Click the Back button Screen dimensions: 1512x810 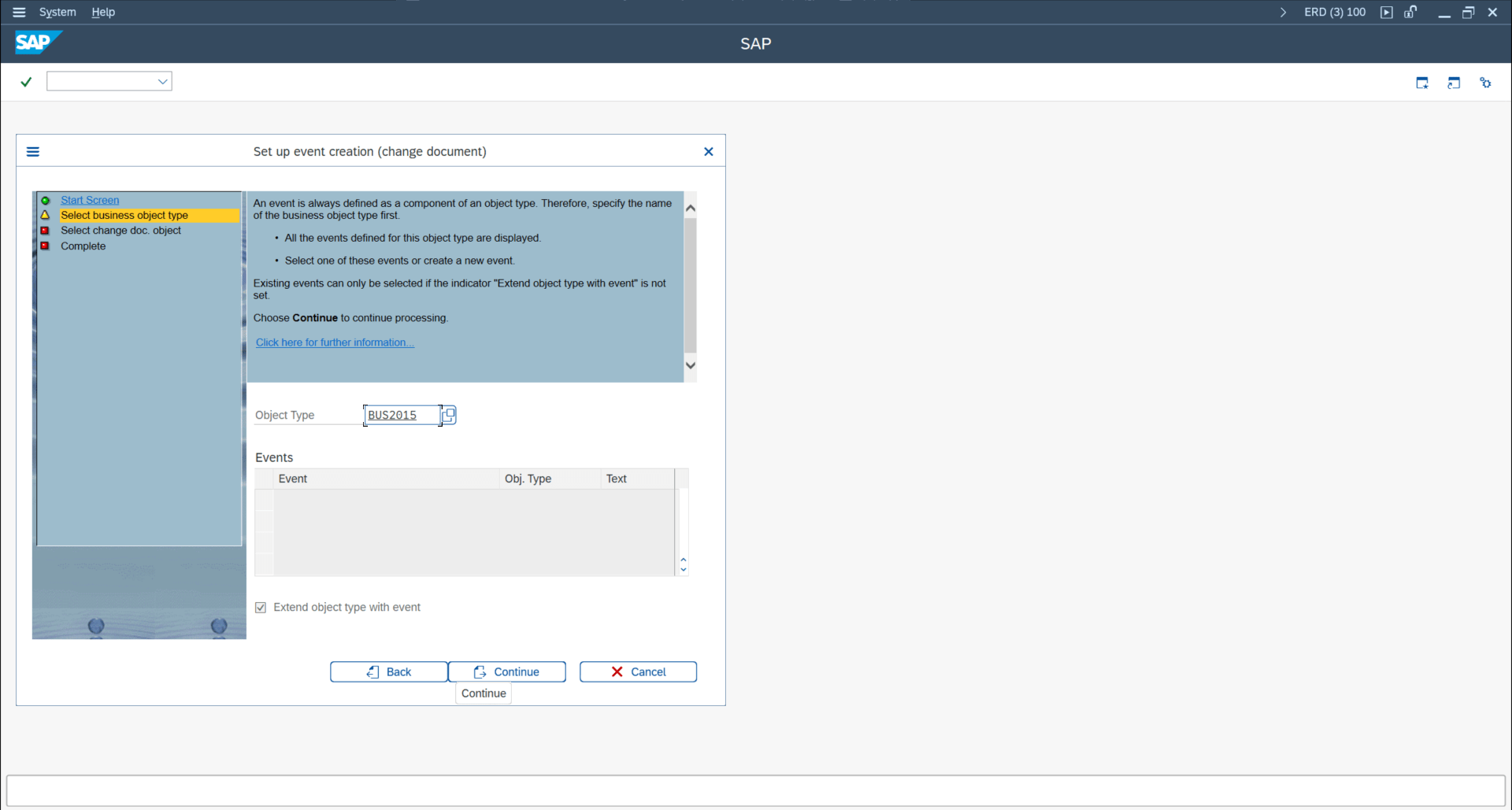[x=389, y=671]
